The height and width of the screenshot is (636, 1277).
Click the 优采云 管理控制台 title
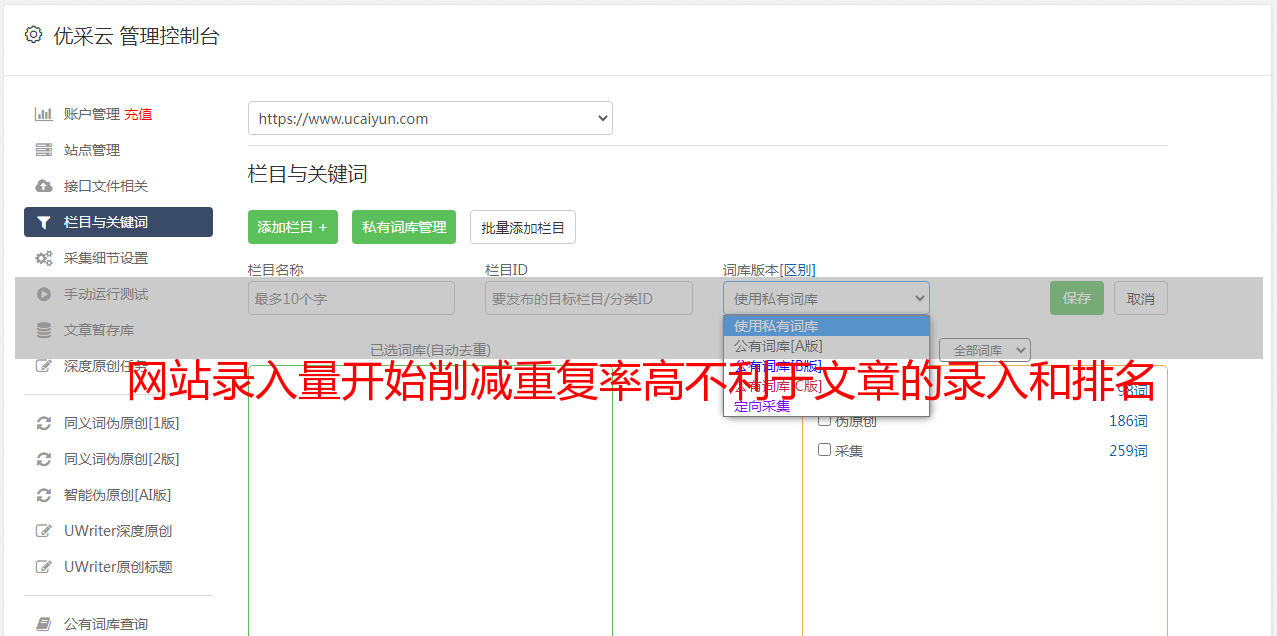pyautogui.click(x=136, y=36)
